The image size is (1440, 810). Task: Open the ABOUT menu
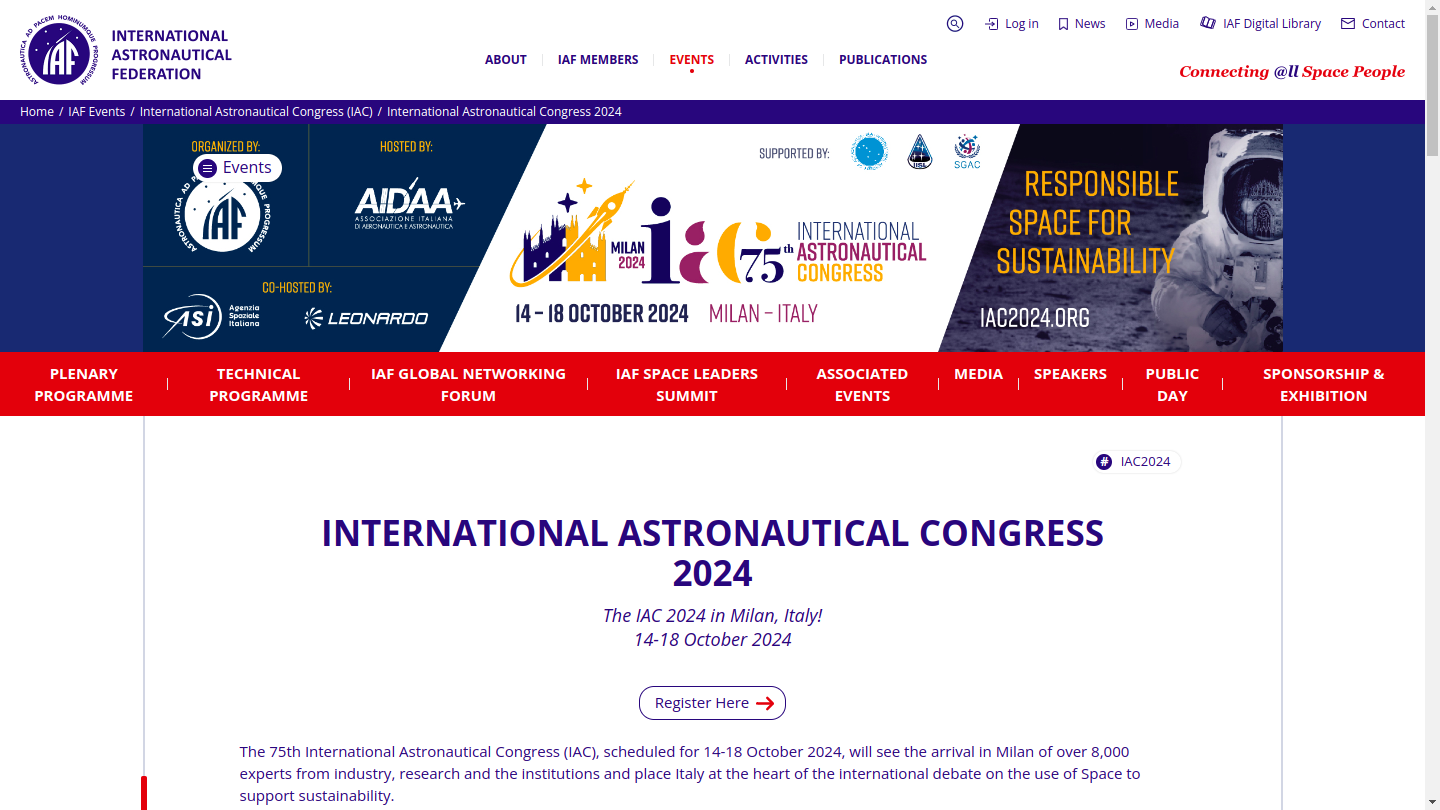pyautogui.click(x=505, y=60)
